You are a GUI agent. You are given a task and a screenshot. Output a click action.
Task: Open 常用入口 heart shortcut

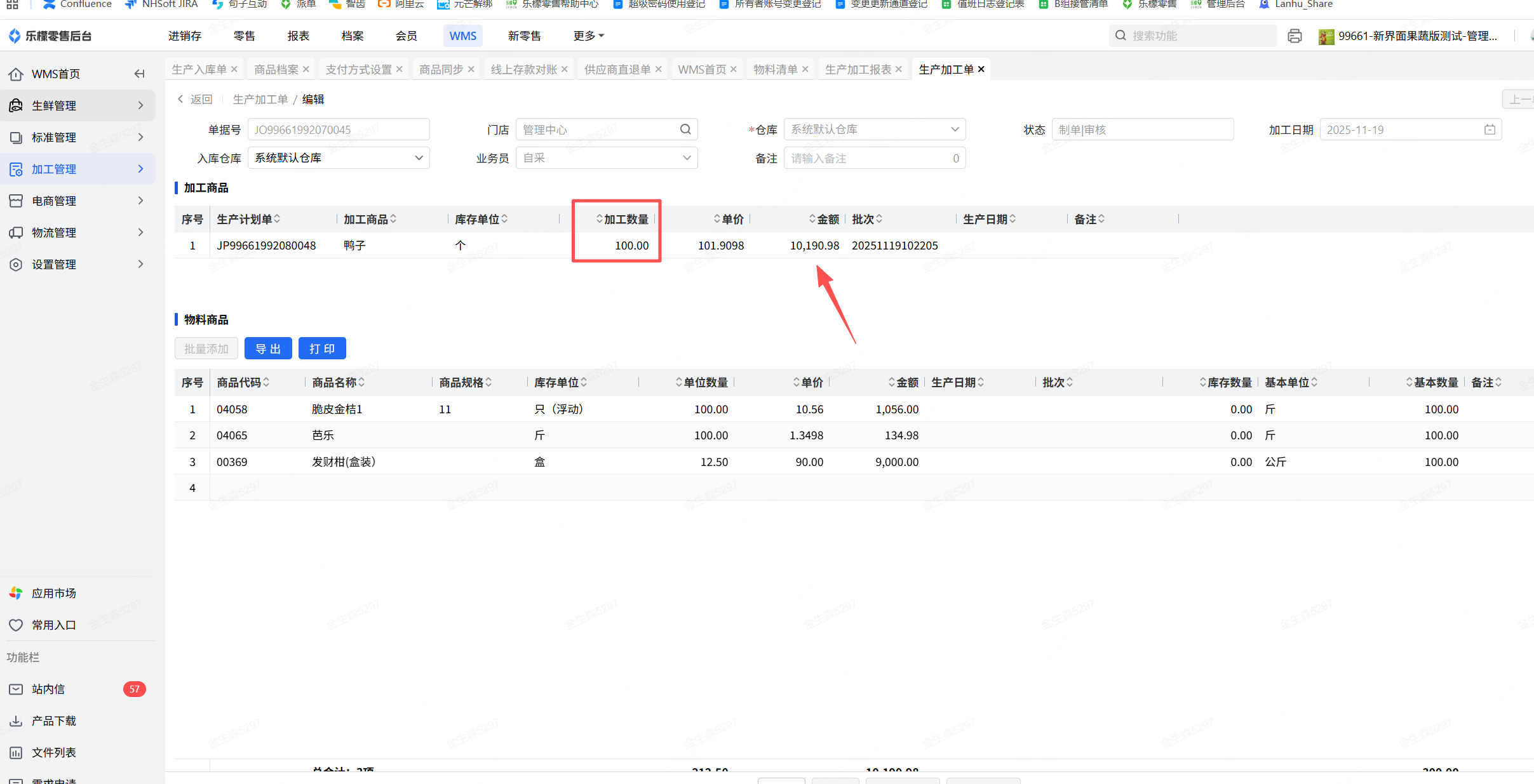[53, 625]
